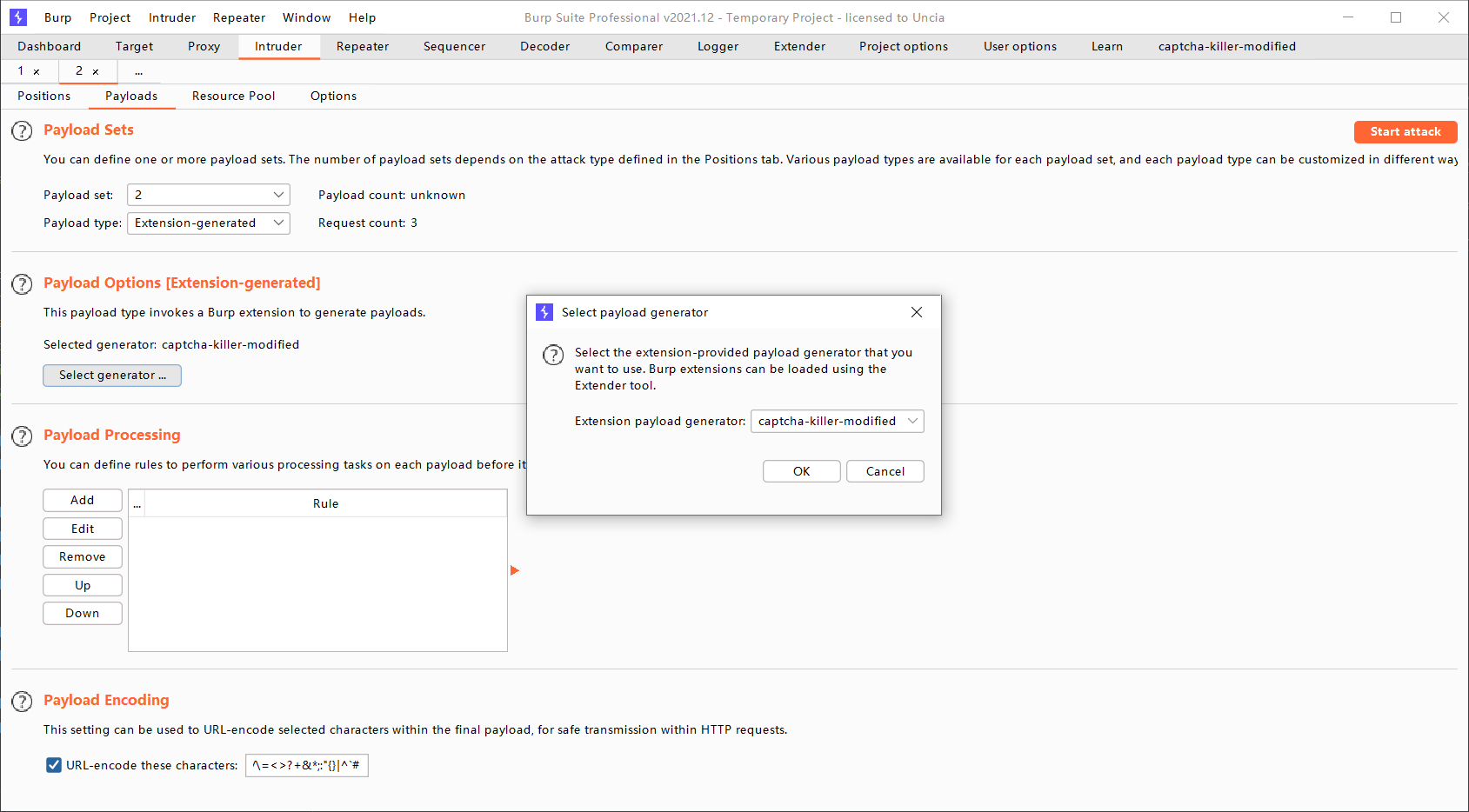Switch to the Dashboard tab
The width and height of the screenshot is (1469, 812).
tap(50, 47)
